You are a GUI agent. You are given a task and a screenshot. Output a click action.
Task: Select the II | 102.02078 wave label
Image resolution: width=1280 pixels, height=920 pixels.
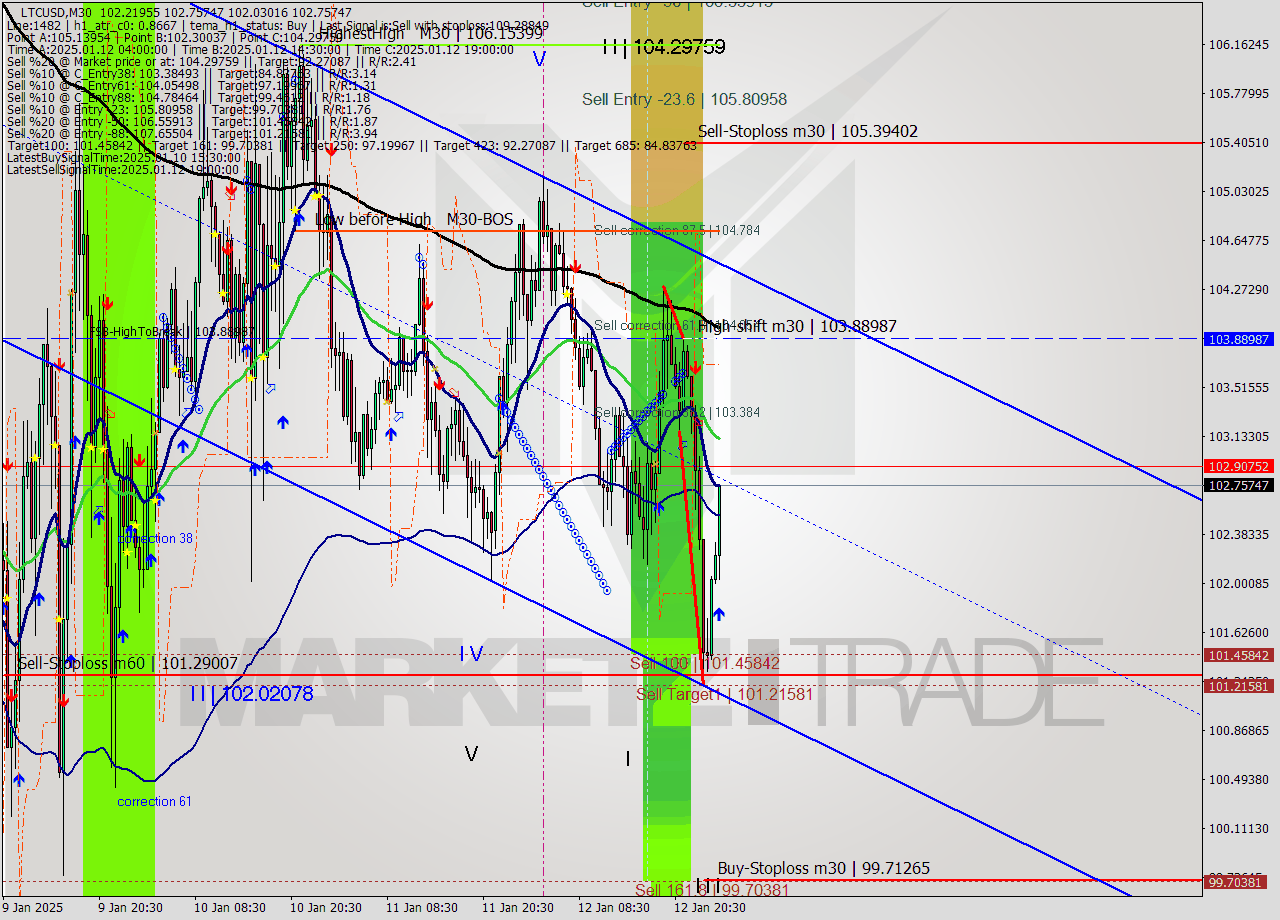pyautogui.click(x=252, y=693)
